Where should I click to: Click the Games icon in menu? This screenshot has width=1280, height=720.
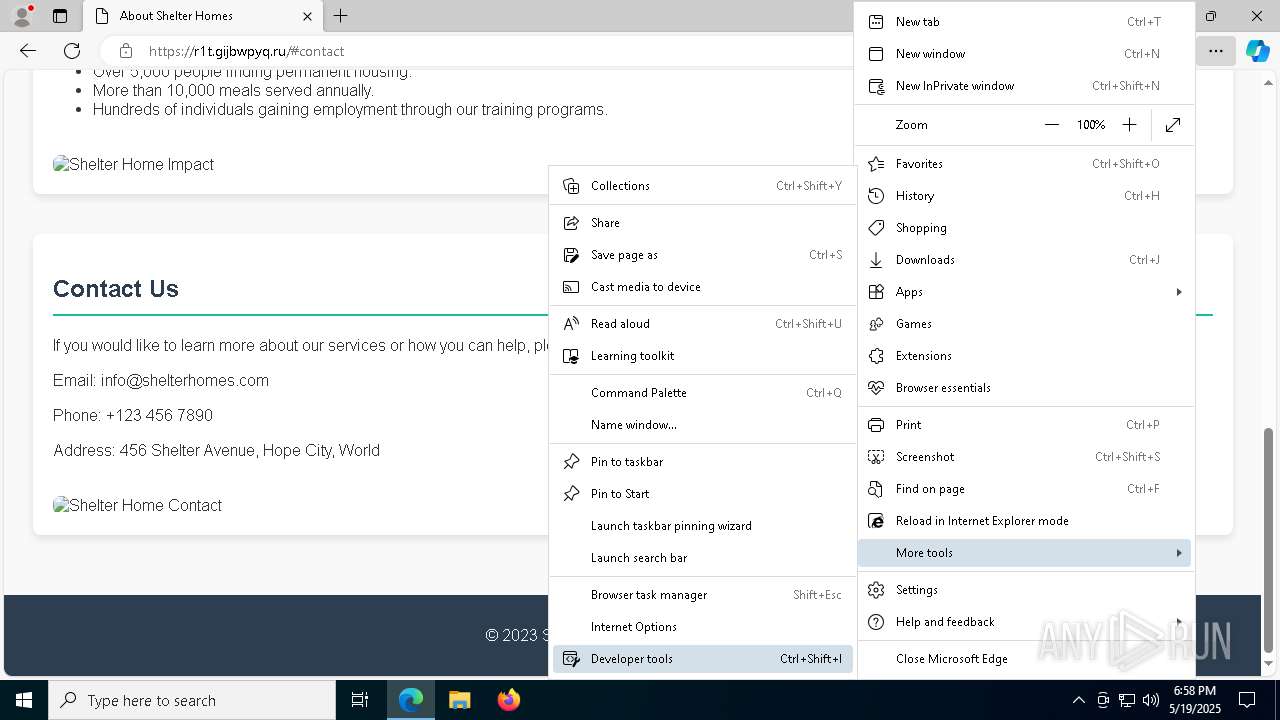tap(876, 324)
